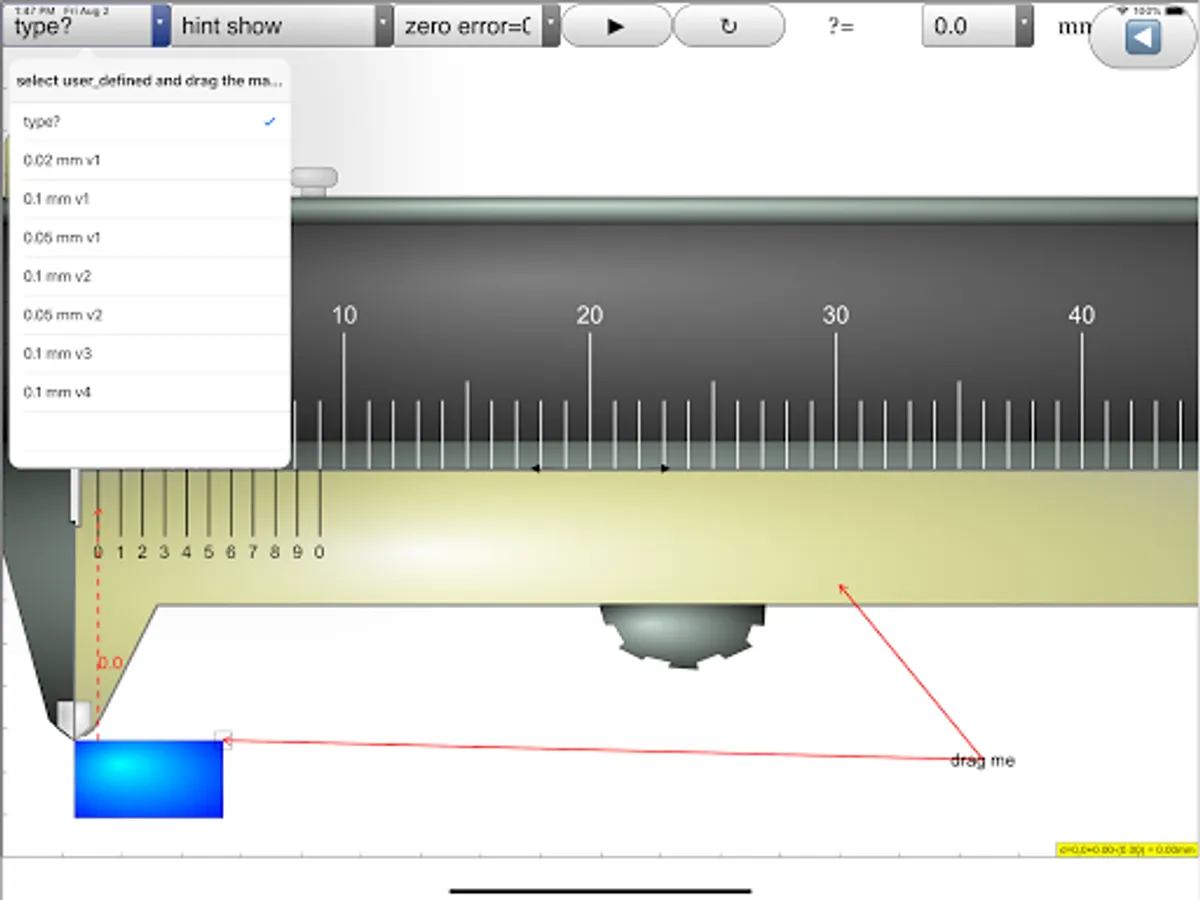Viewport: 1200px width, 900px height.
Task: Open the 'hint show' dropdown
Action: pos(283,26)
